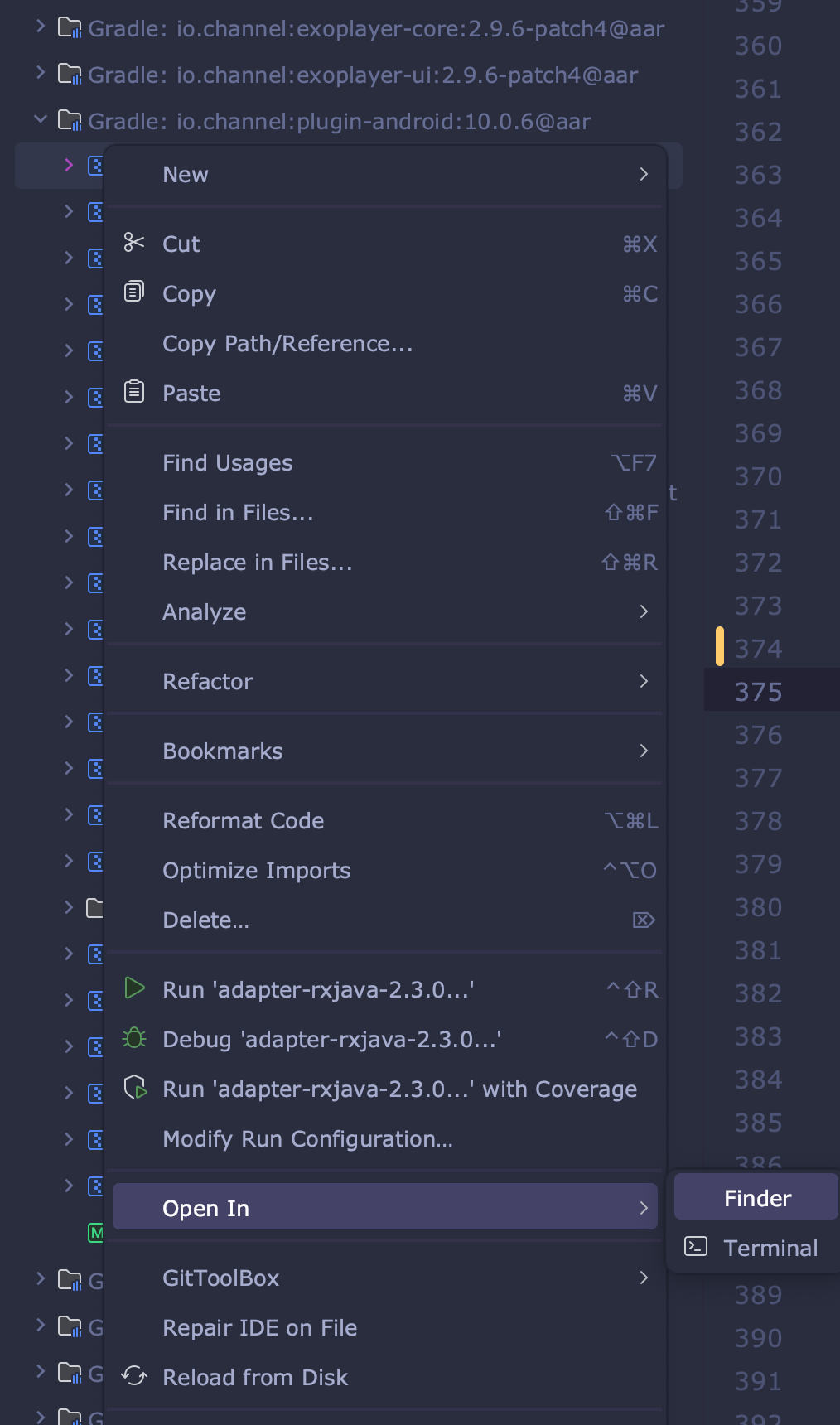The image size is (840, 1425).
Task: Select Reformat Code menu entry
Action: (385, 820)
